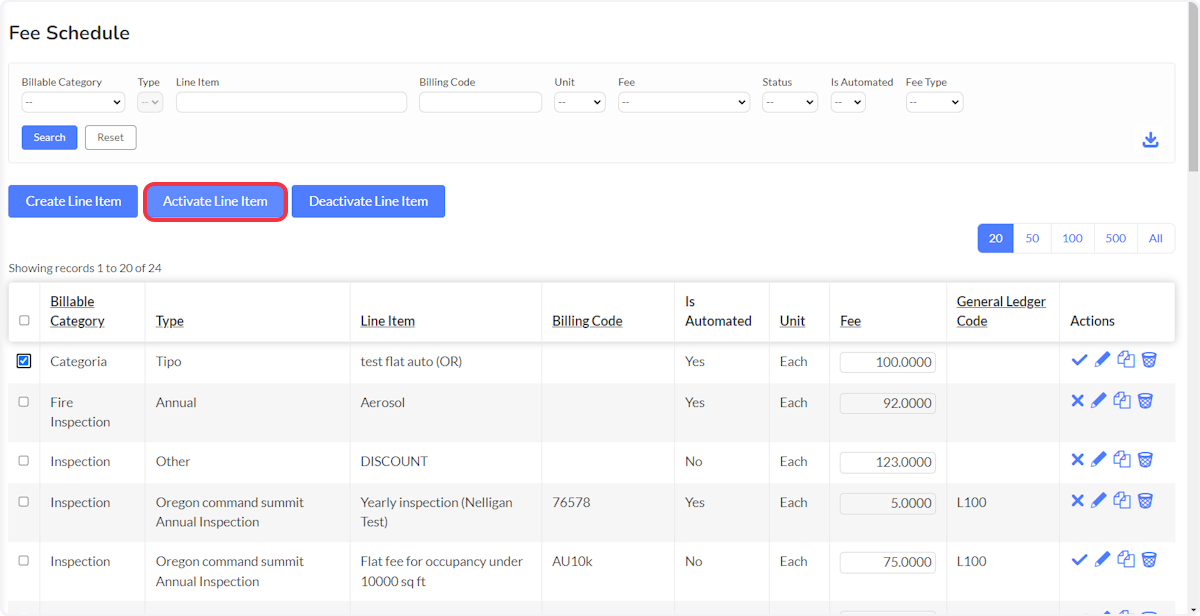
Task: Click the 100.0000 fee input field
Action: tap(888, 362)
